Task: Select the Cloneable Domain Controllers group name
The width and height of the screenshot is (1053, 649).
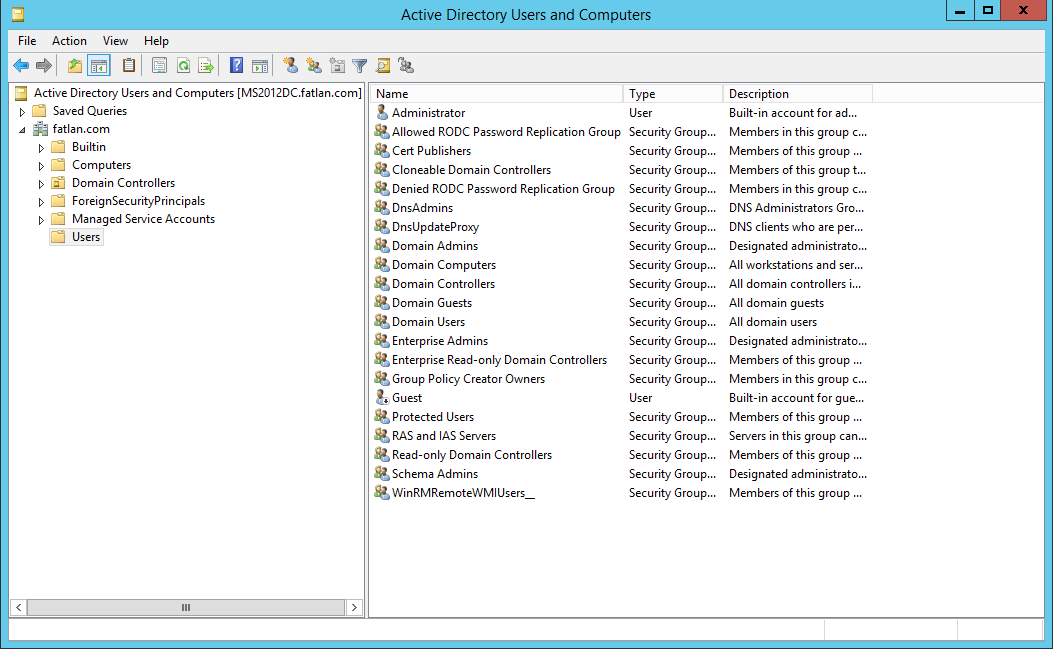Action: (471, 170)
